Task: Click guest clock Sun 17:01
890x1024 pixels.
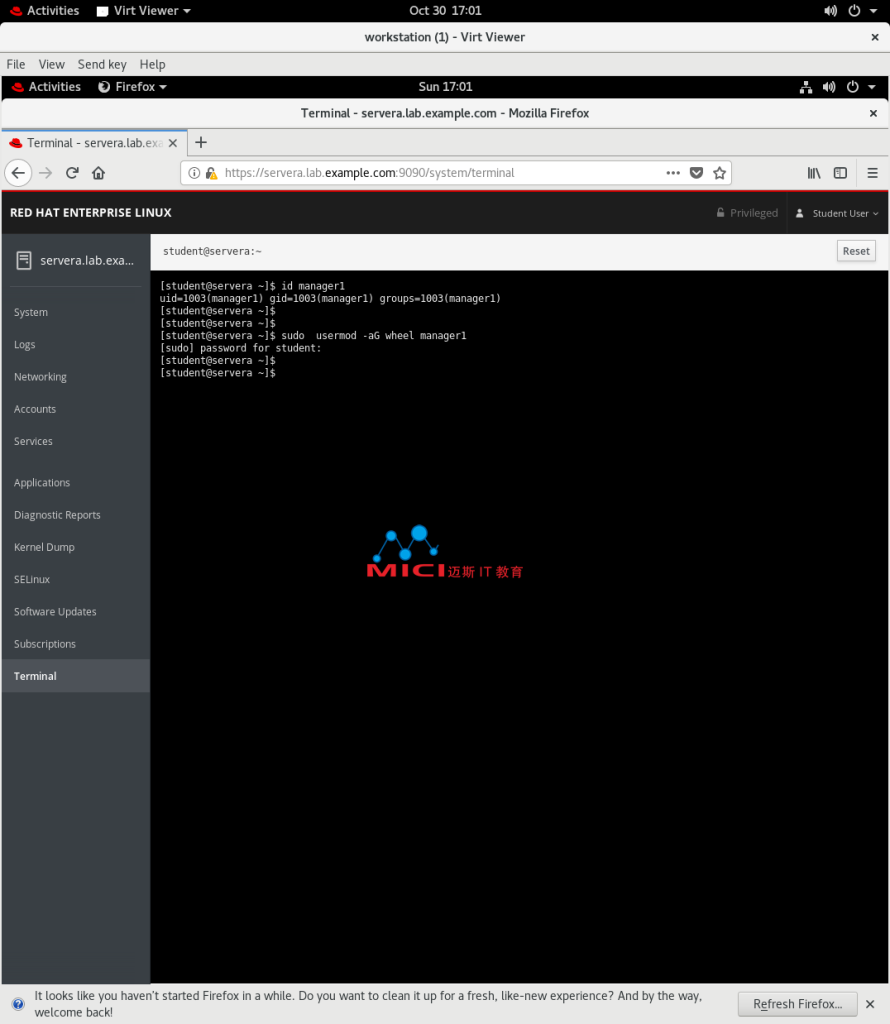Action: (x=445, y=87)
